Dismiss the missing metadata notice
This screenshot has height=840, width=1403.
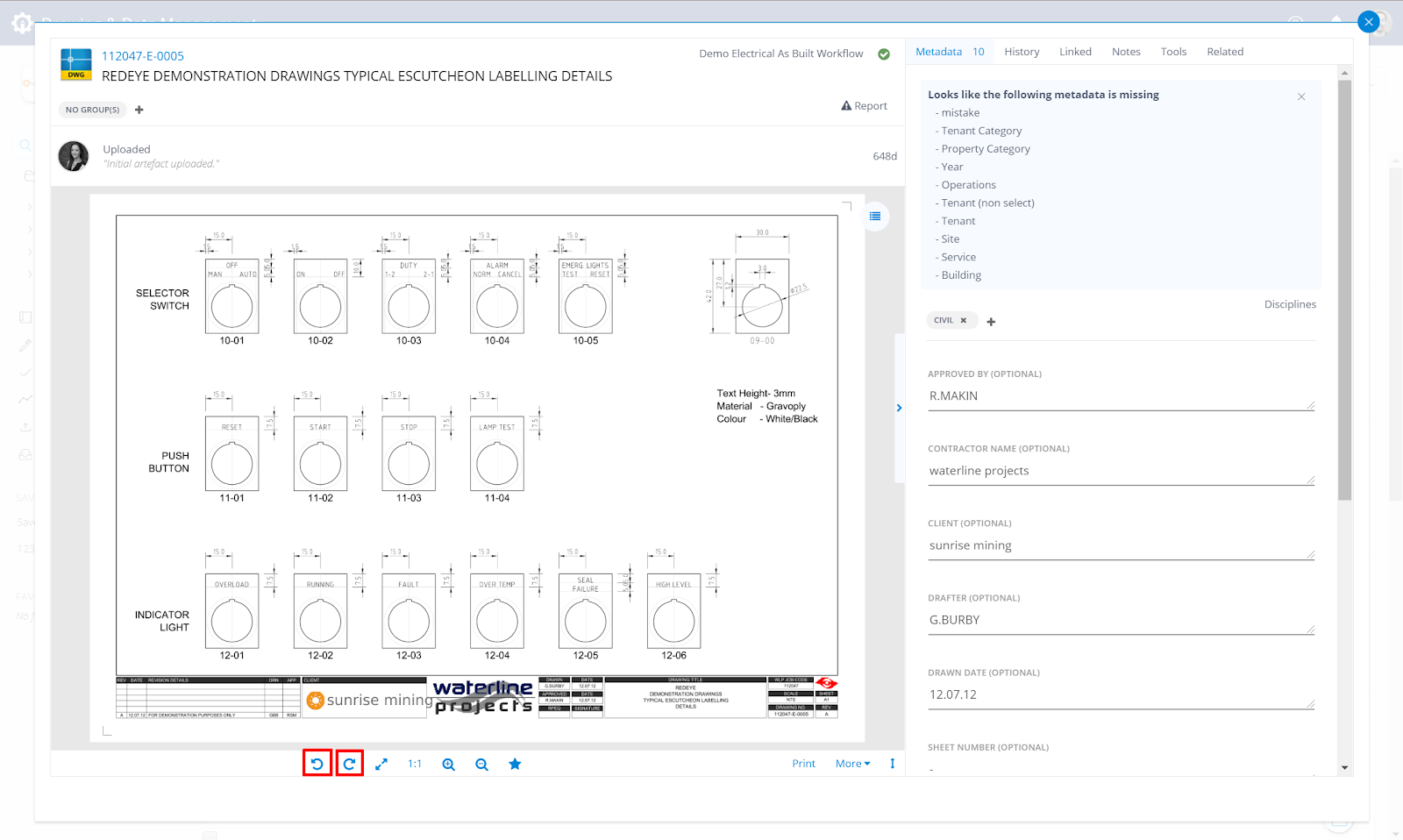[x=1301, y=96]
